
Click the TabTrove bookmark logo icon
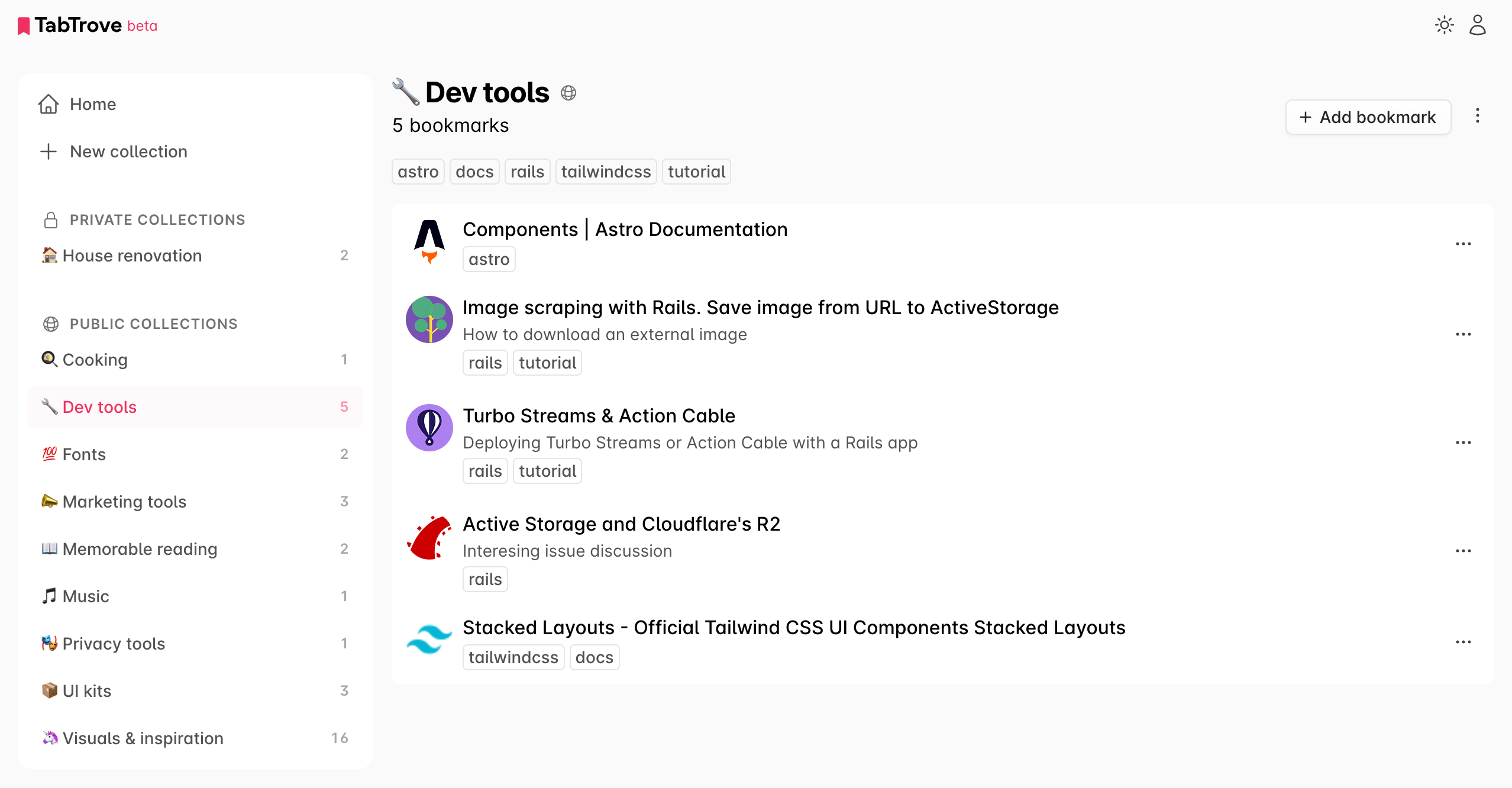click(24, 25)
